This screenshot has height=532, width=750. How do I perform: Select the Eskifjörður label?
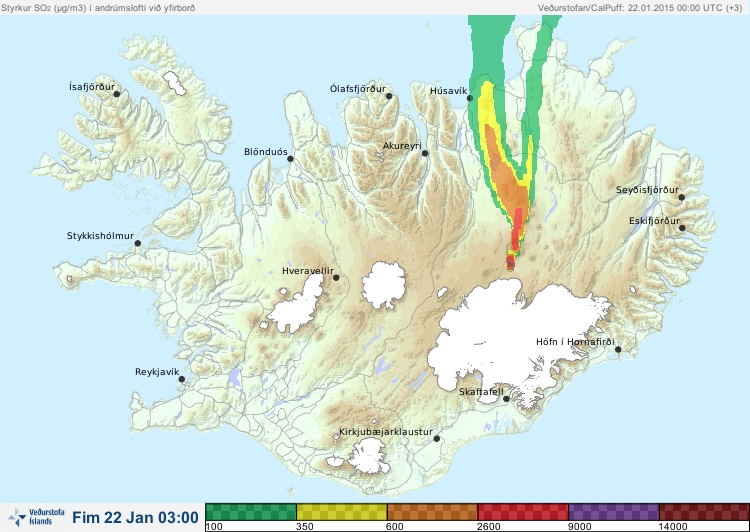(654, 221)
